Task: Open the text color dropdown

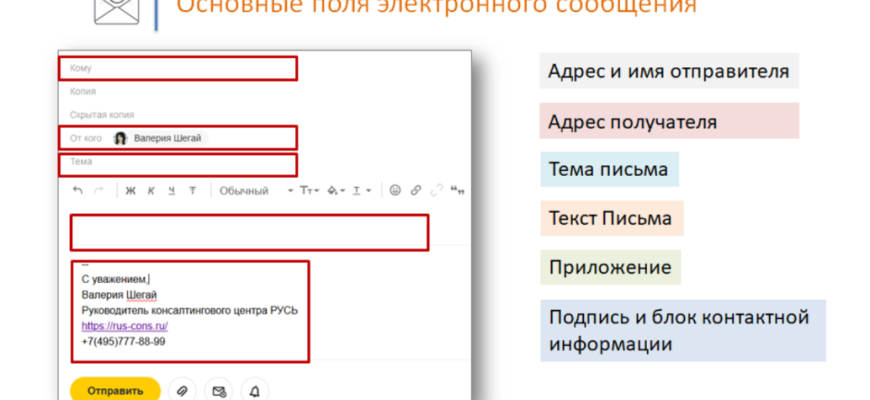Action: (x=361, y=190)
